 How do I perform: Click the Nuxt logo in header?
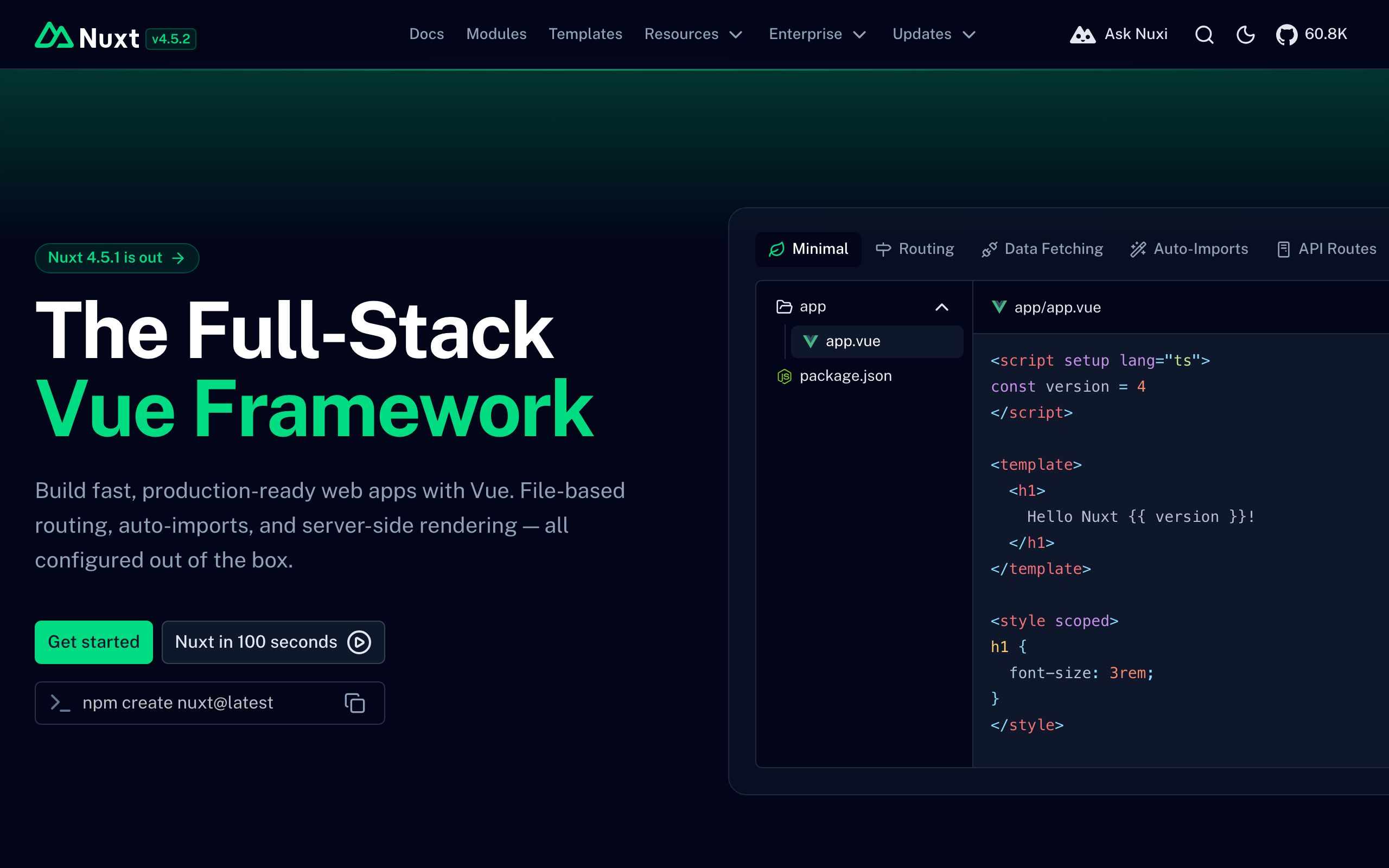pyautogui.click(x=87, y=36)
